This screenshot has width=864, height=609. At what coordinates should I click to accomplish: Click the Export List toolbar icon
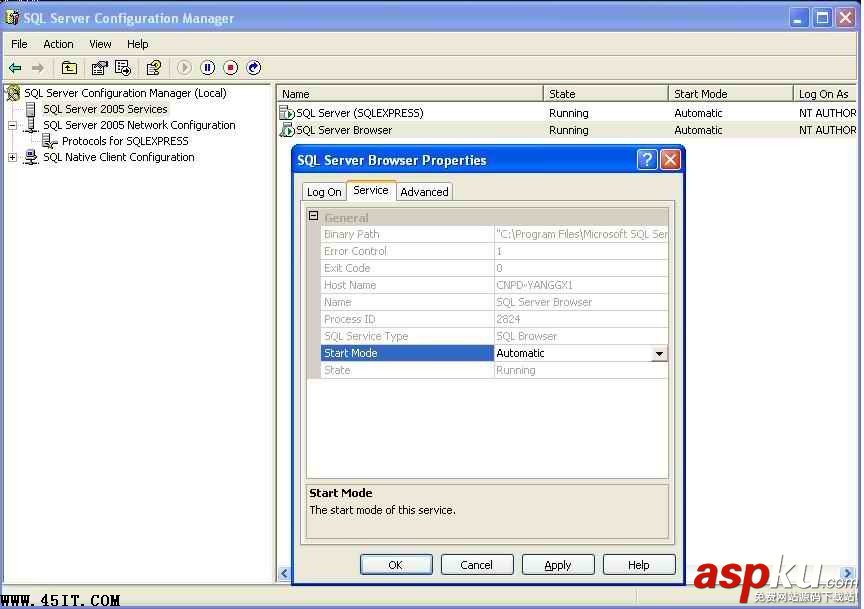point(123,68)
